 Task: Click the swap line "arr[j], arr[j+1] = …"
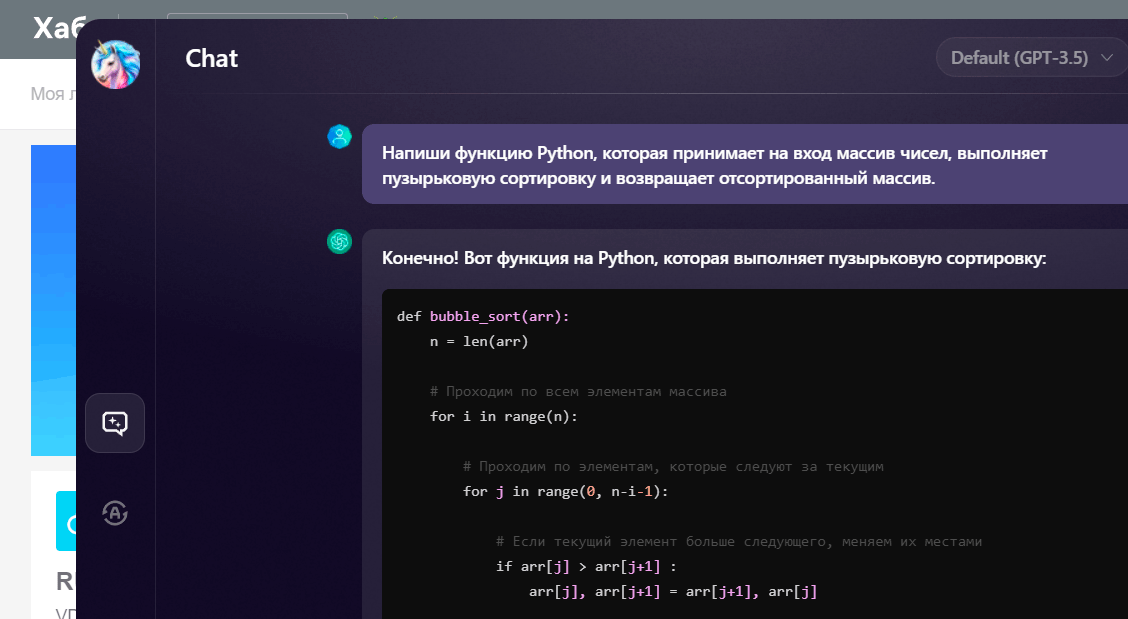(x=673, y=591)
